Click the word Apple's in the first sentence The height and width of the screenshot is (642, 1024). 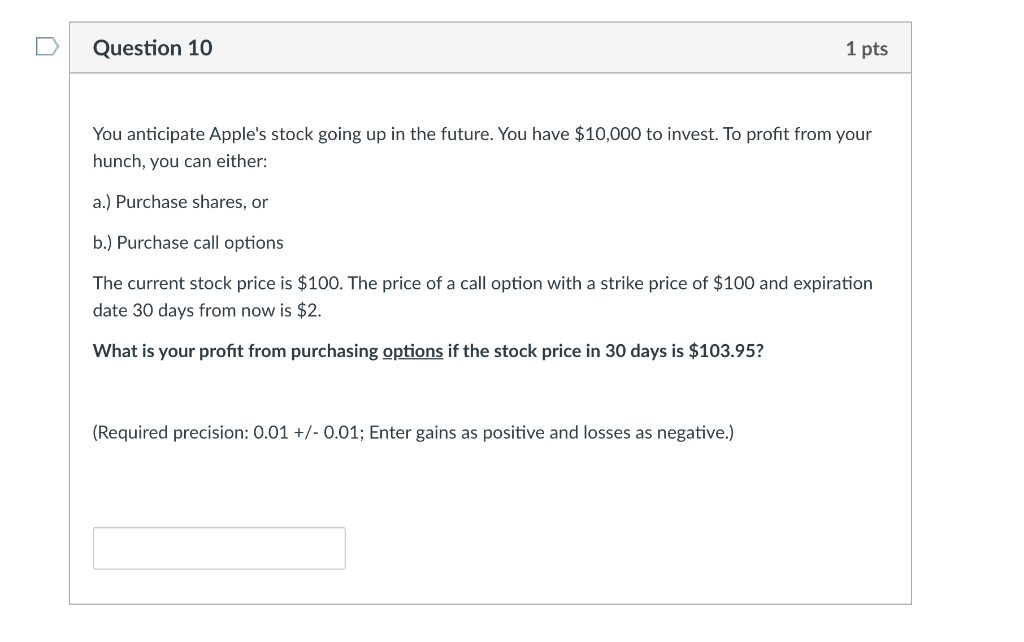(238, 135)
